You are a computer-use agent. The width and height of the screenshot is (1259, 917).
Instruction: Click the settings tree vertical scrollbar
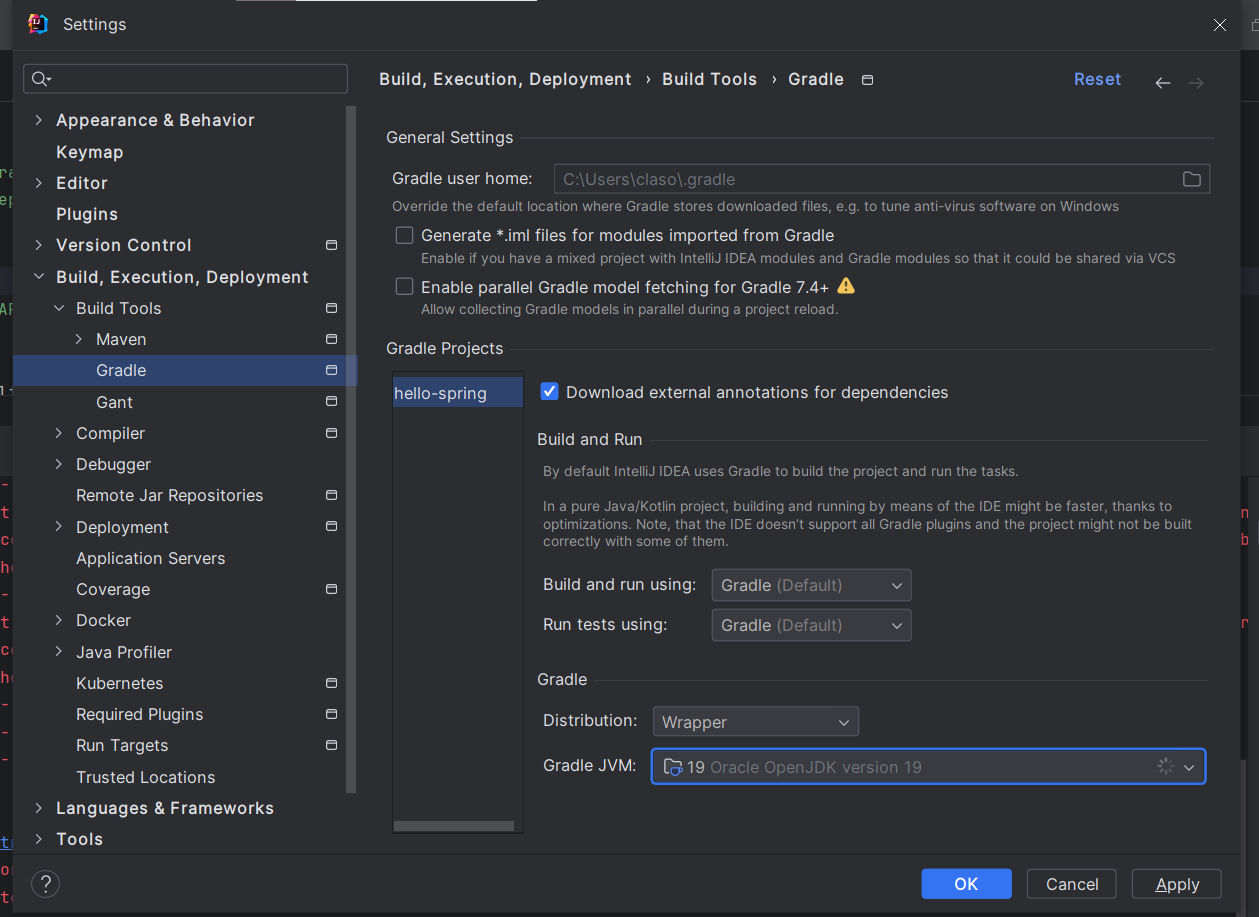click(351, 450)
